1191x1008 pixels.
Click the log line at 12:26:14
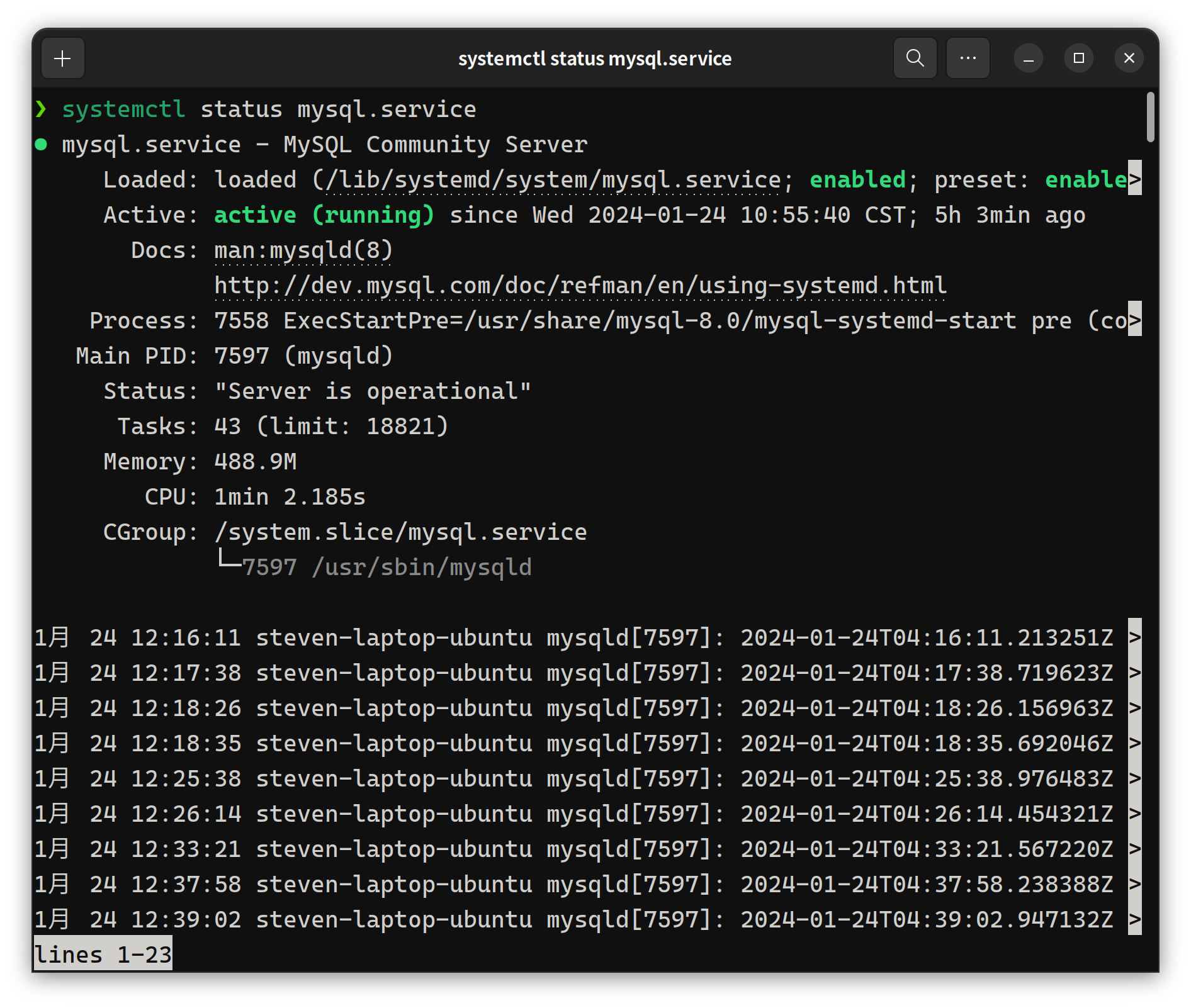[x=587, y=814]
